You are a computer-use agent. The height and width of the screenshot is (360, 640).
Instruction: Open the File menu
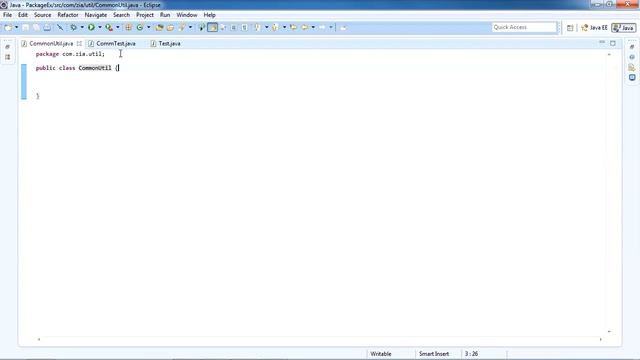[7, 15]
